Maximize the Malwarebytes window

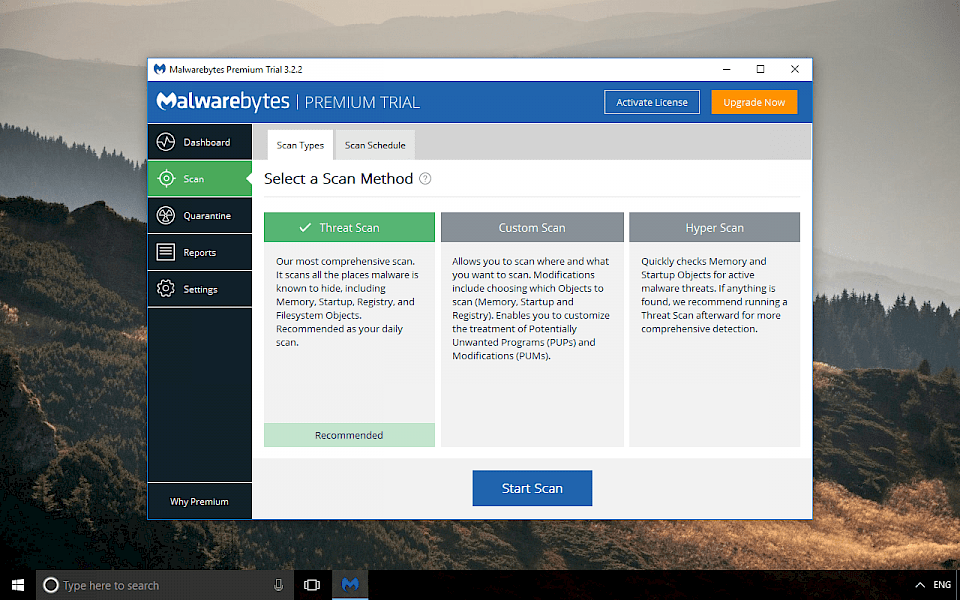760,69
